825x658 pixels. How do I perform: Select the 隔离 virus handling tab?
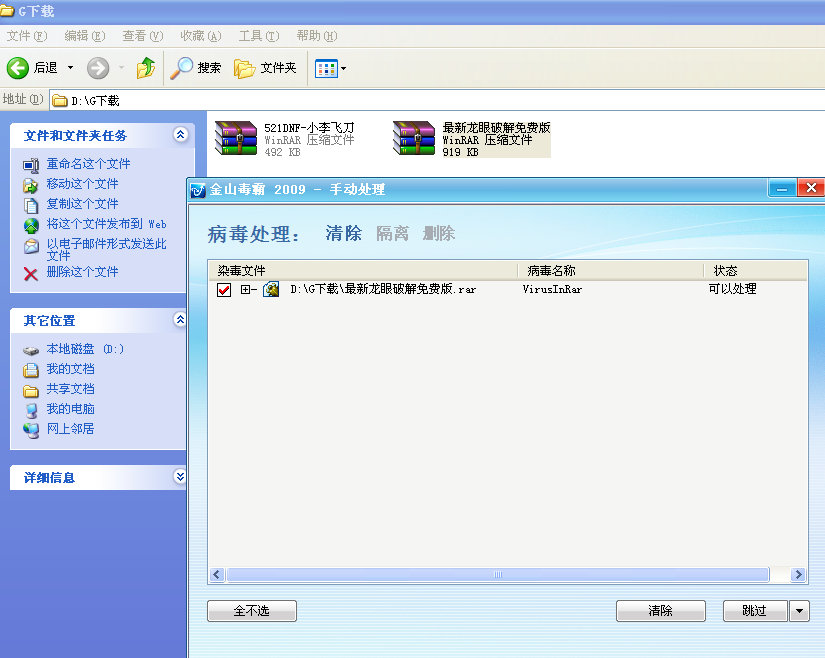pos(393,233)
